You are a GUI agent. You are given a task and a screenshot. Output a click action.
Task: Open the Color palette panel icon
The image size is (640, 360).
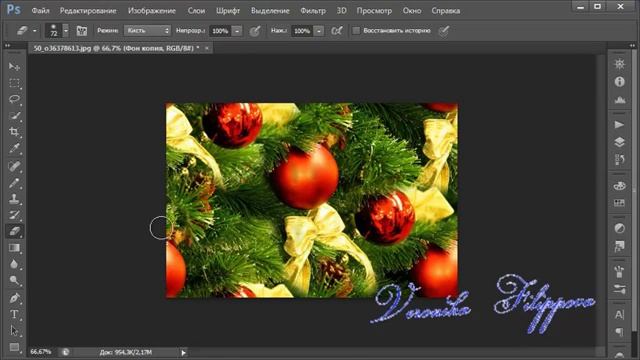(620, 186)
